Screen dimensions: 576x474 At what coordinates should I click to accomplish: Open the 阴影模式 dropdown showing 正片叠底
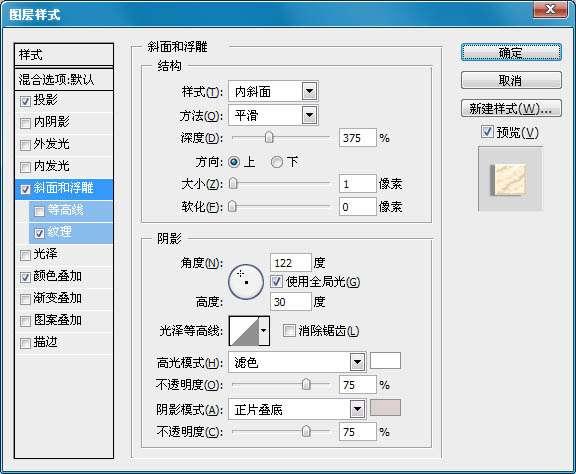point(297,409)
